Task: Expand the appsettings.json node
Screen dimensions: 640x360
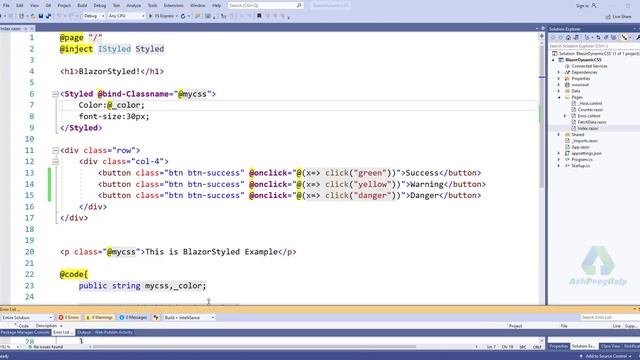Action: coord(559,153)
